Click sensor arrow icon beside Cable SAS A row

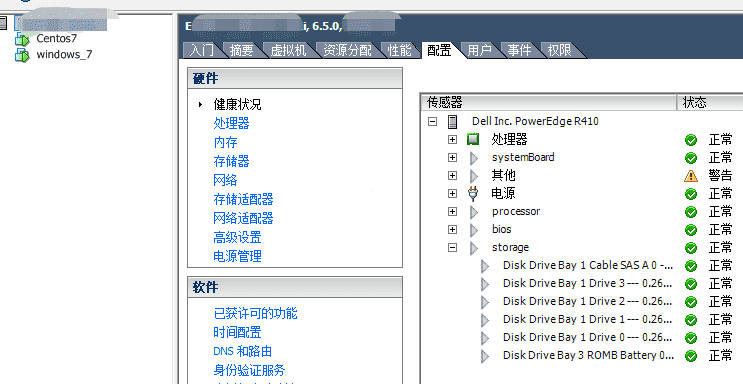[x=485, y=266]
